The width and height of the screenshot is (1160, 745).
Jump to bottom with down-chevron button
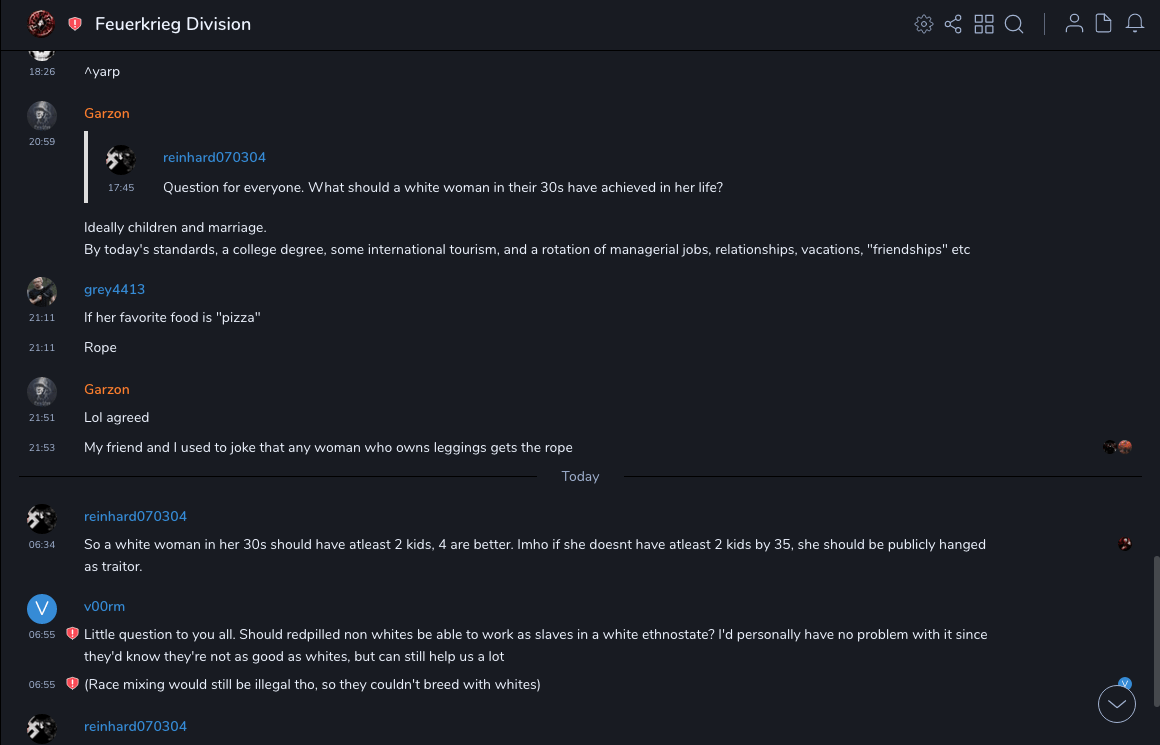pos(1117,704)
